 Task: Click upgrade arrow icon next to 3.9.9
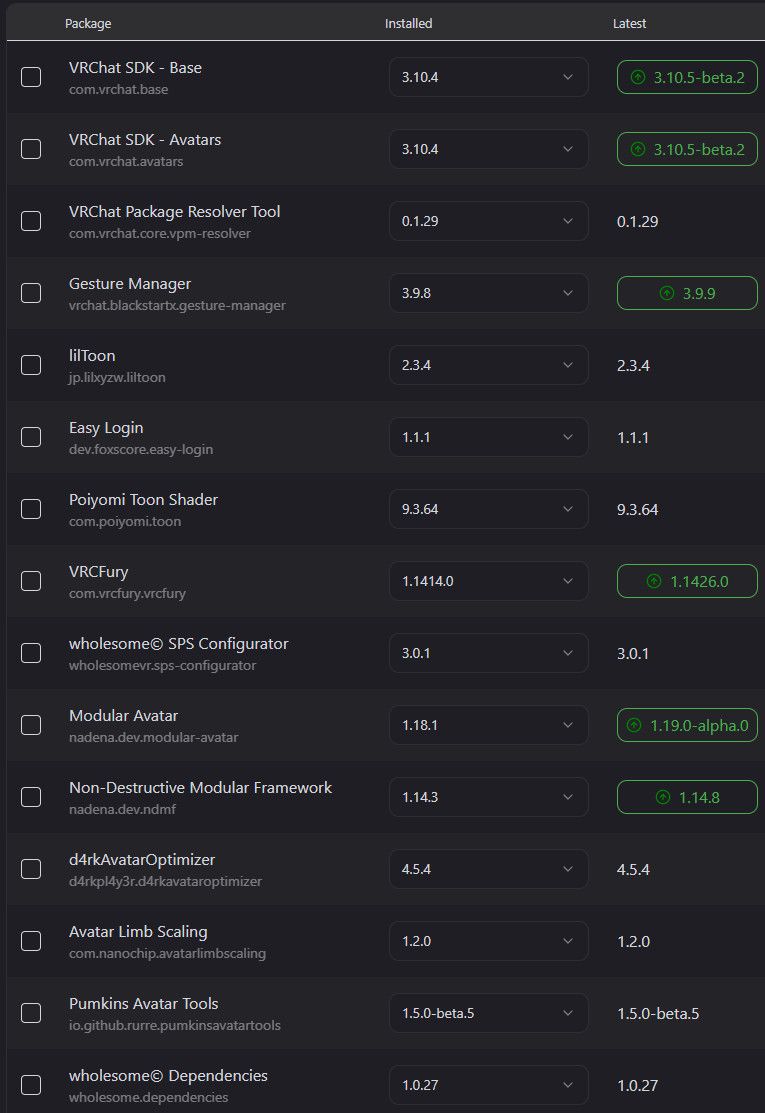click(666, 293)
